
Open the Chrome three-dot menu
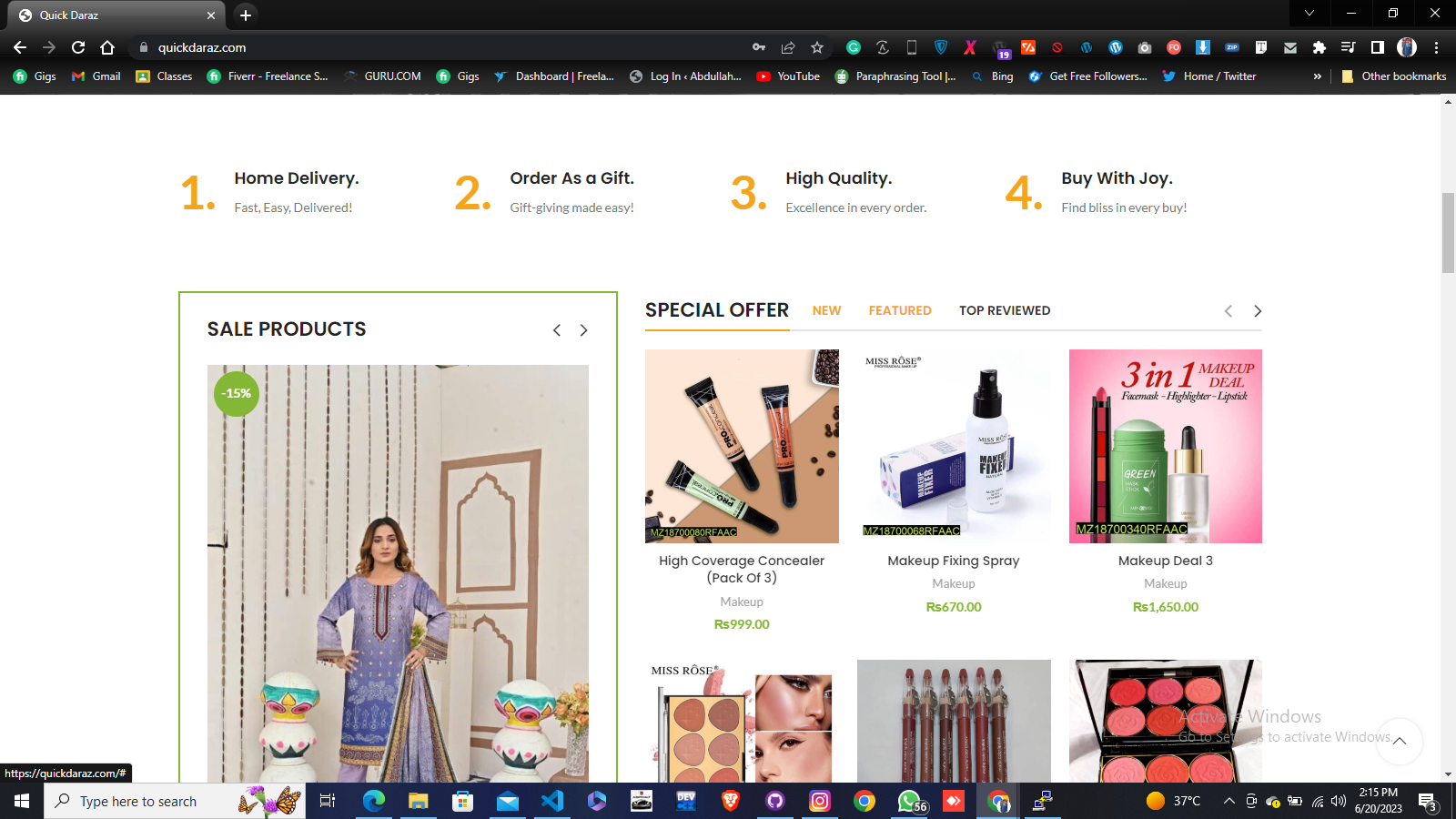tap(1437, 47)
